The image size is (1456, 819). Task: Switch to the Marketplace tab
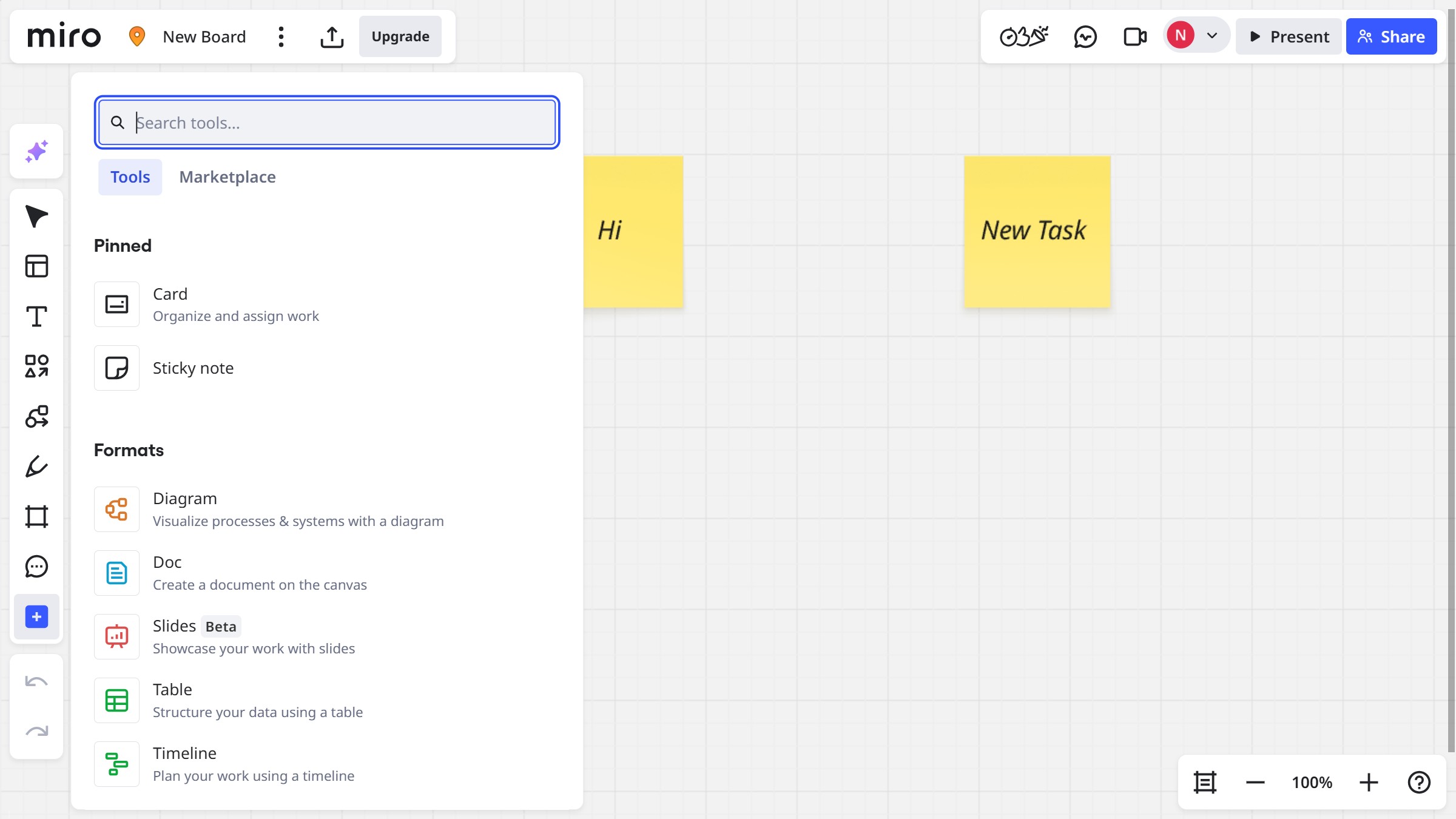click(x=227, y=177)
